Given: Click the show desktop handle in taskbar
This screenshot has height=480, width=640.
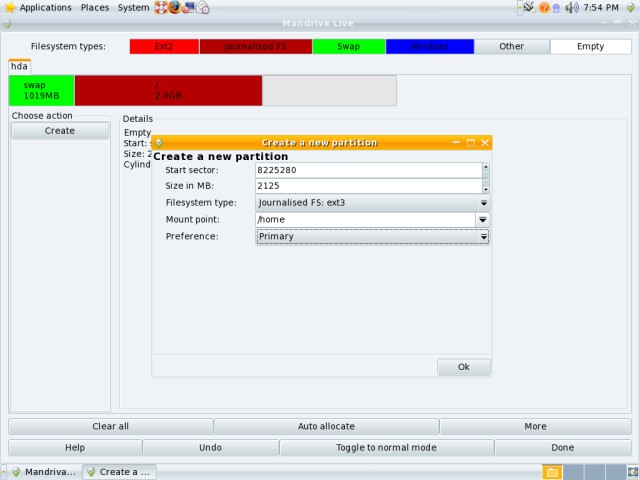Looking at the screenshot, I should [x=4, y=472].
